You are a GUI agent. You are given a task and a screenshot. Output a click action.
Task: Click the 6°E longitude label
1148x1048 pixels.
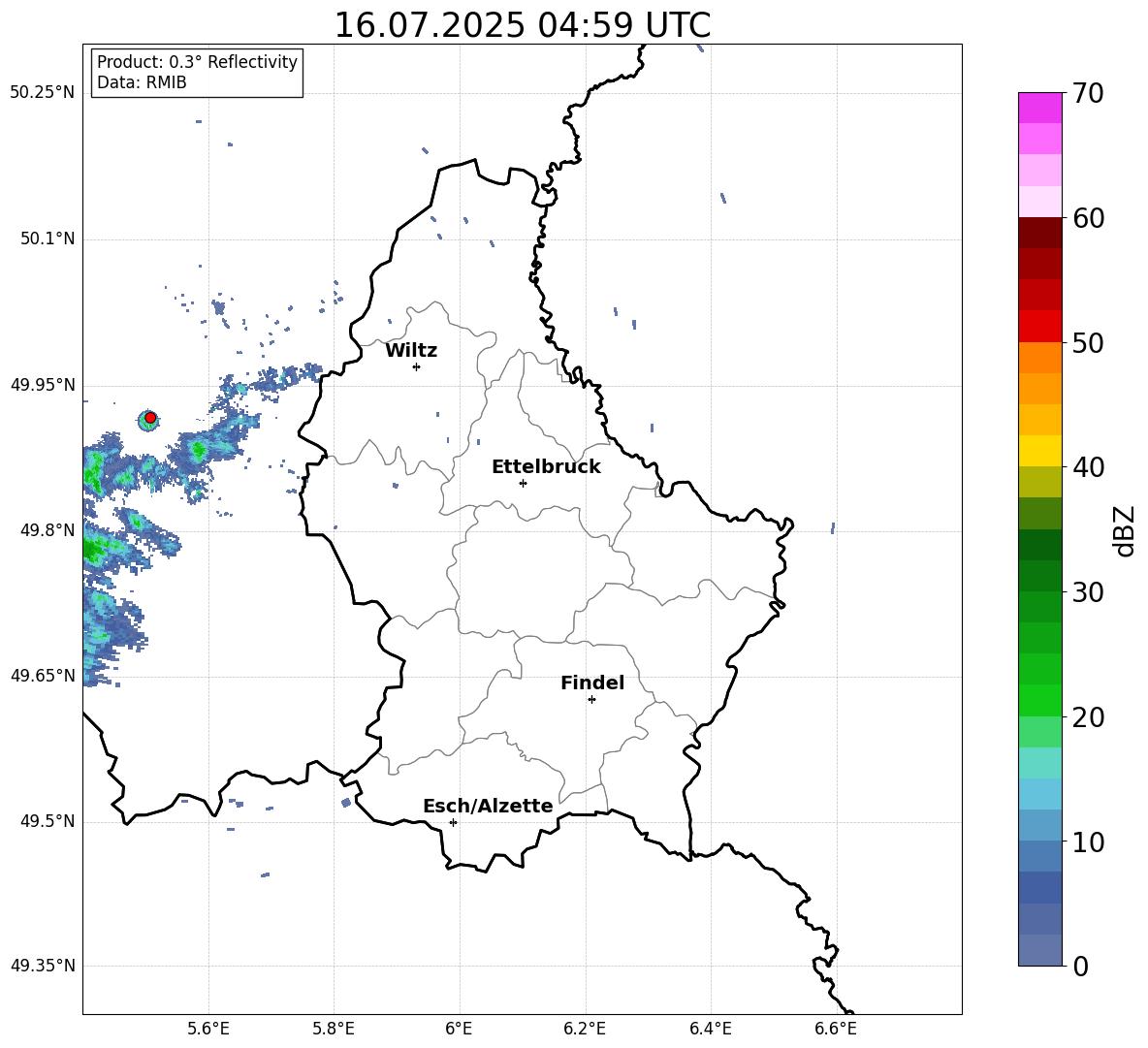[459, 1029]
